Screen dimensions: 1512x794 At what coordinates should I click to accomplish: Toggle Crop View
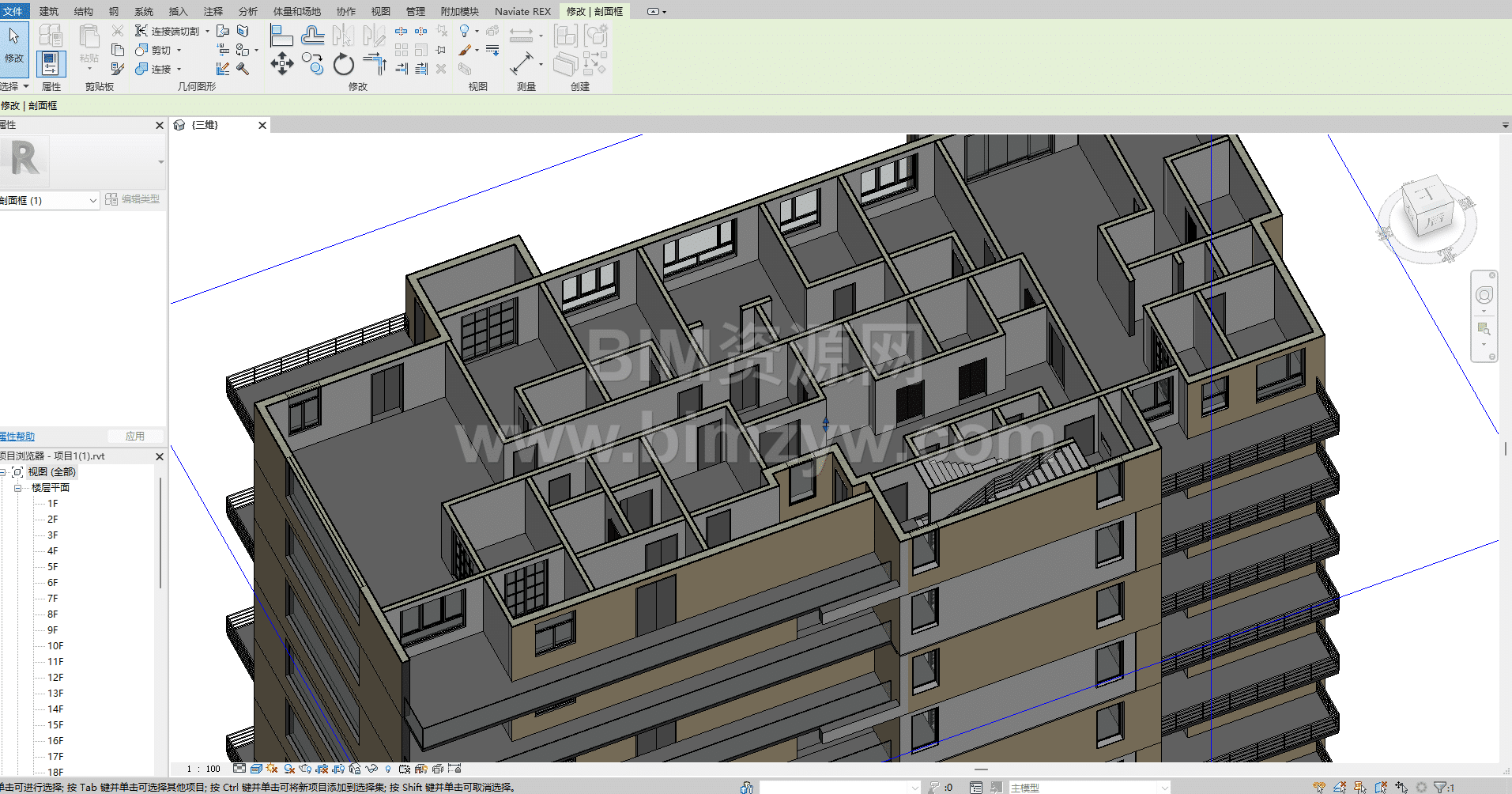[x=322, y=769]
